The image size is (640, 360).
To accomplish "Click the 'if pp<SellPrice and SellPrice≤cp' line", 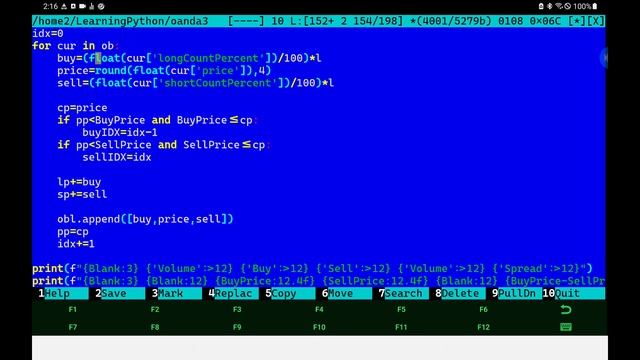I will pos(164,145).
